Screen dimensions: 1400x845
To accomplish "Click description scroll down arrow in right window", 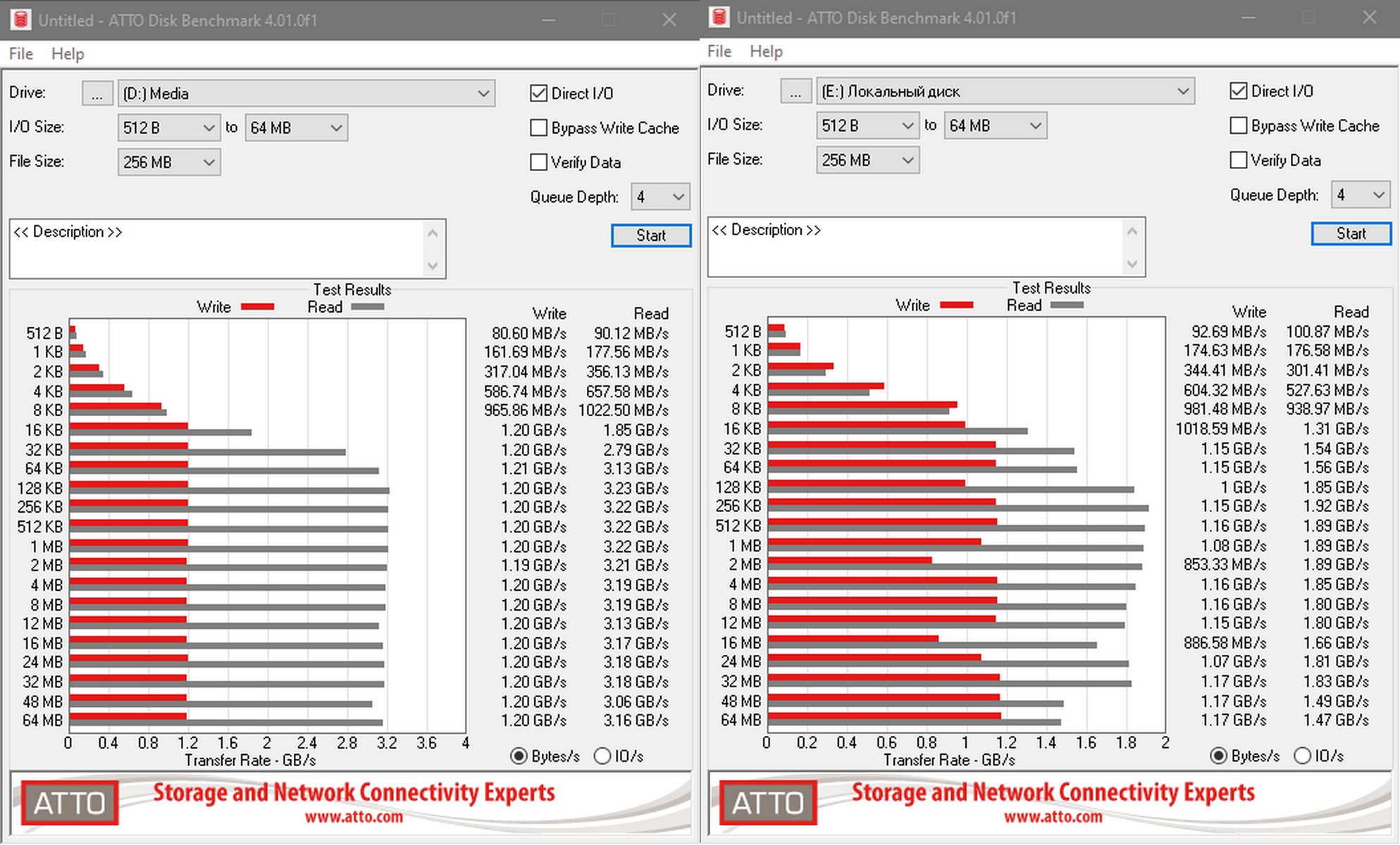I will [x=1132, y=264].
